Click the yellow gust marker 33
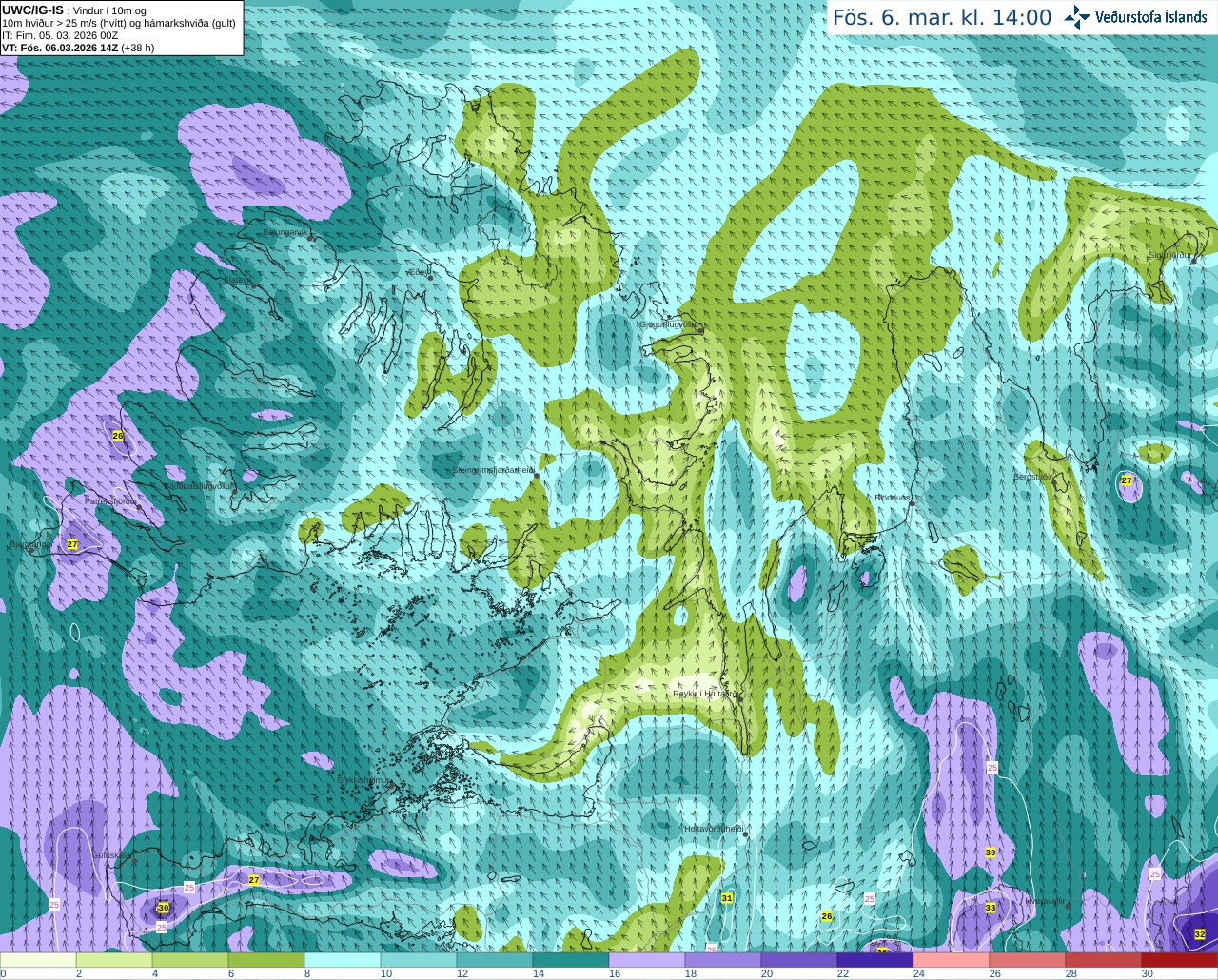1218x980 pixels. (991, 908)
